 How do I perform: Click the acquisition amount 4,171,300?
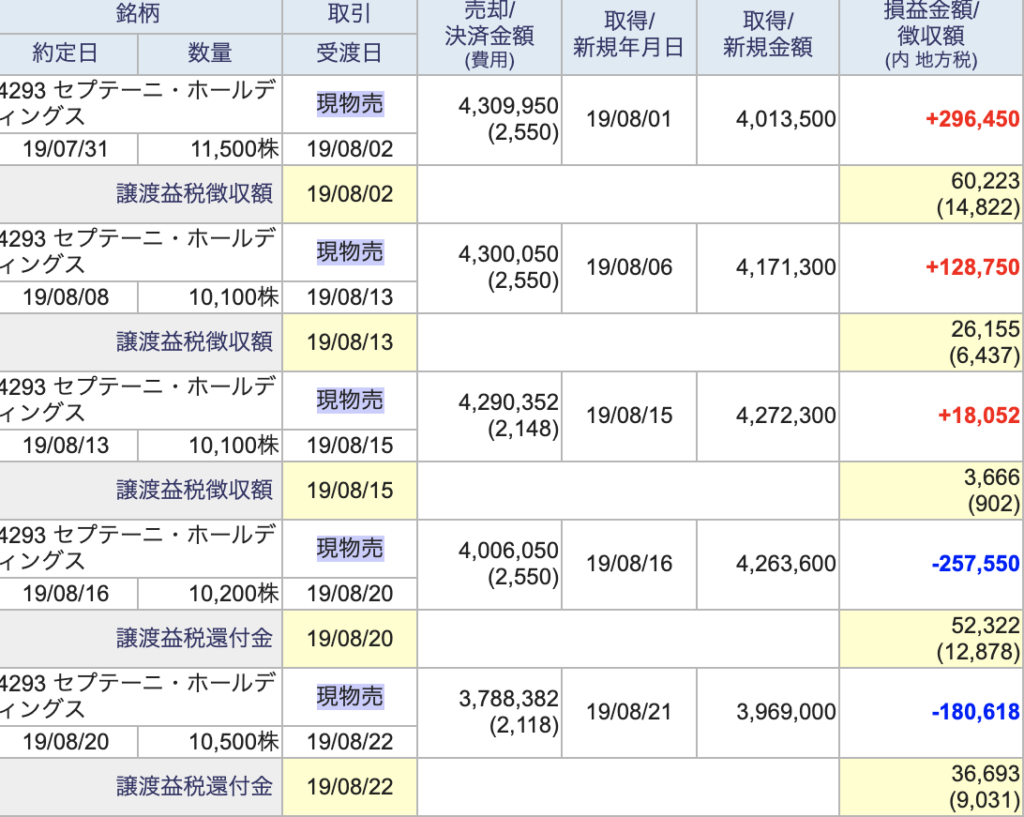(786, 267)
